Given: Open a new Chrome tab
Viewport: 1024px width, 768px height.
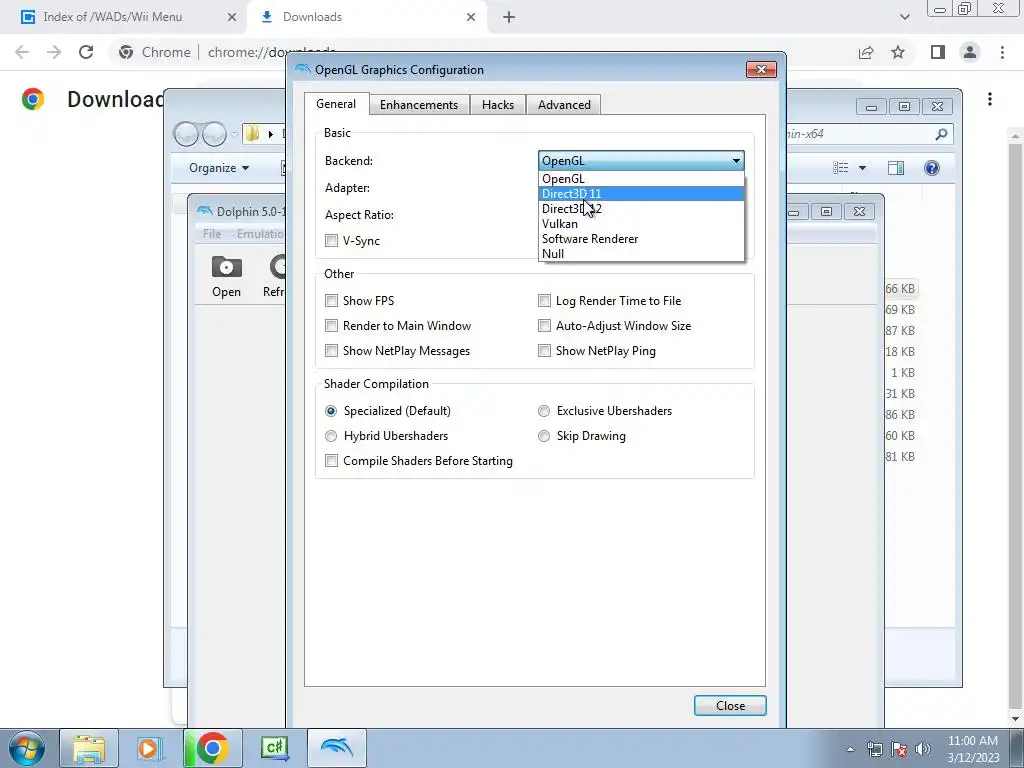Looking at the screenshot, I should 509,17.
